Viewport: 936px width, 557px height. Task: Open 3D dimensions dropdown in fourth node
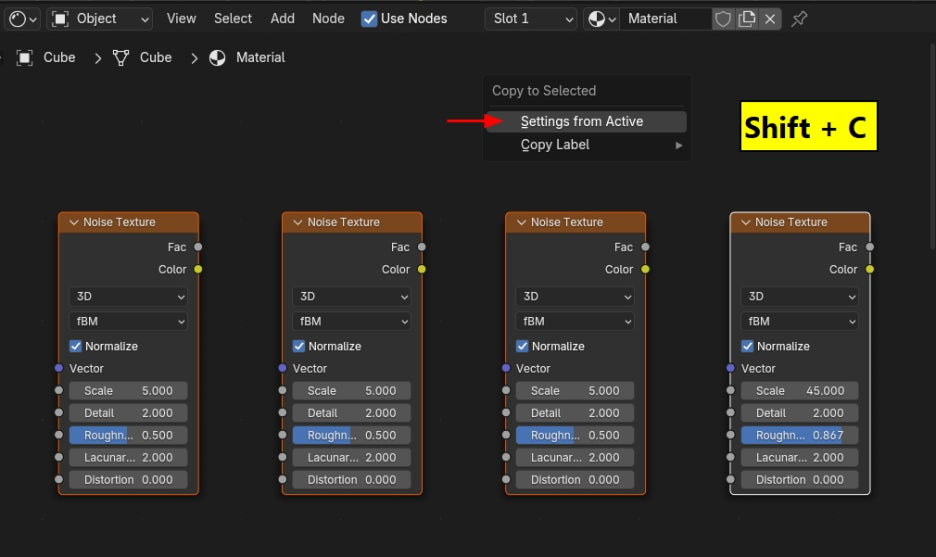coord(800,297)
